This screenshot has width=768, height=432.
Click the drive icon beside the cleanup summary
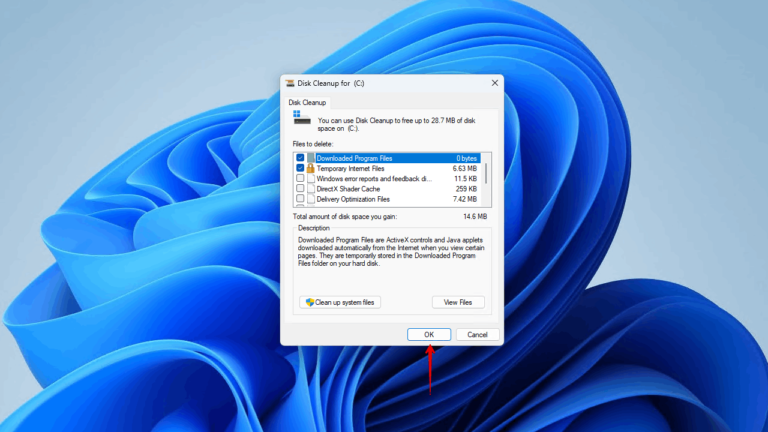tap(301, 121)
